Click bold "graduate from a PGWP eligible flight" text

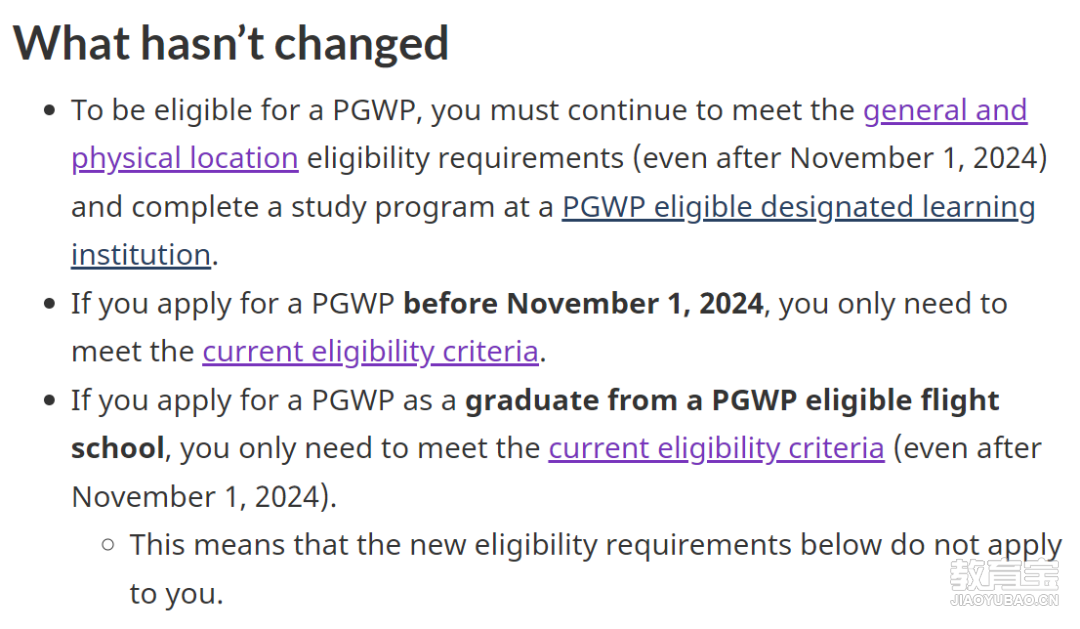[732, 401]
